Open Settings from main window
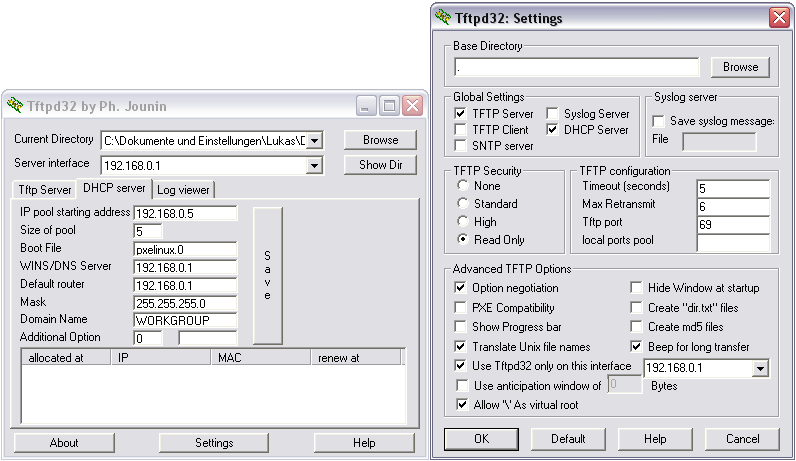The width and height of the screenshot is (796, 461). [214, 443]
